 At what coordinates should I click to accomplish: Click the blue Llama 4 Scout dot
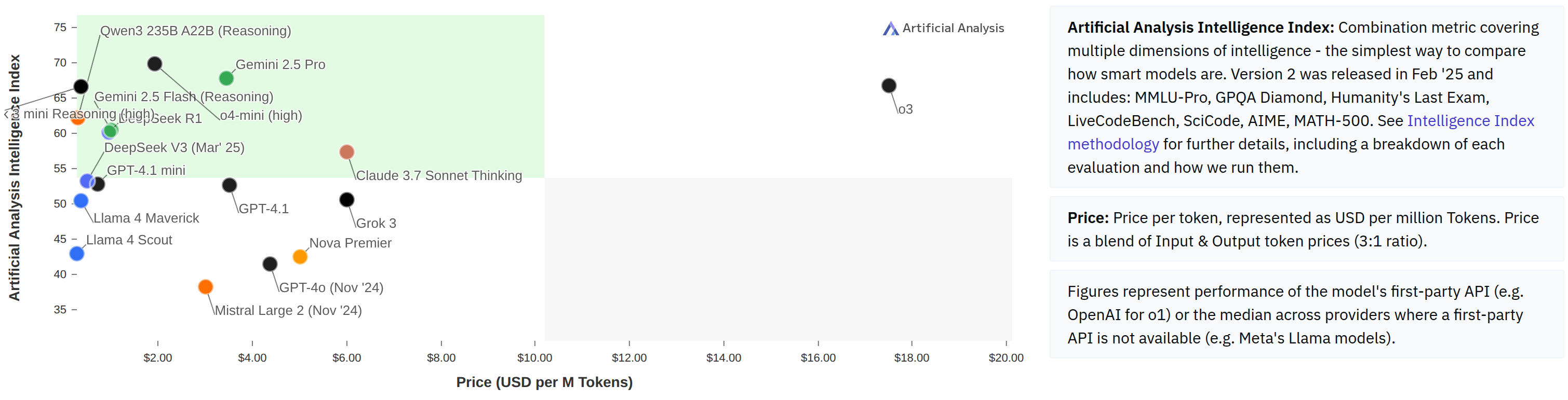pos(77,254)
